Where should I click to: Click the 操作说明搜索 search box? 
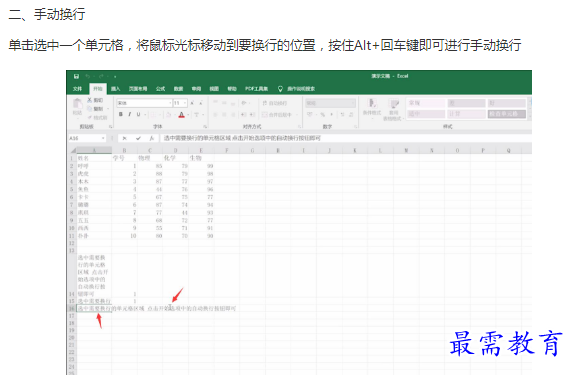(301, 88)
